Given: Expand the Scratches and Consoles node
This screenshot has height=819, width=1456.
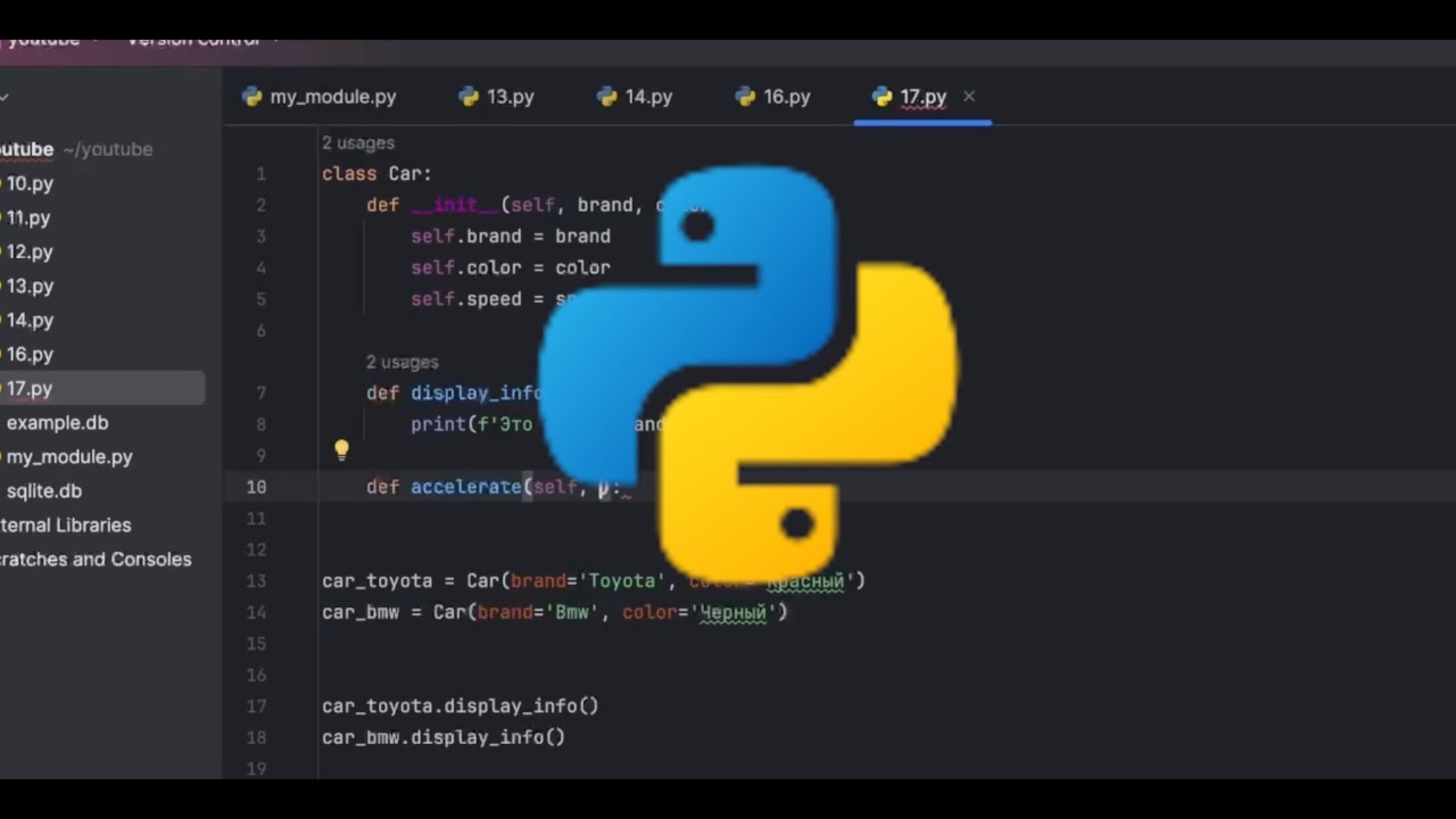Looking at the screenshot, I should pos(97,559).
